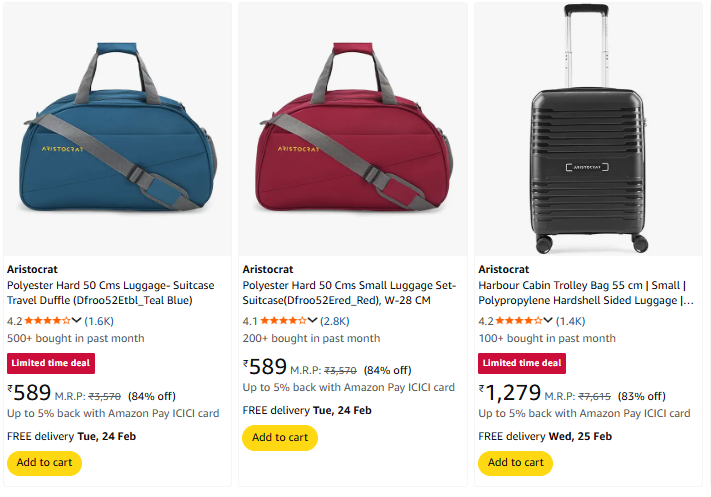Click Limited time deal badge on teal duffle
711x497 pixels.
tap(49, 363)
